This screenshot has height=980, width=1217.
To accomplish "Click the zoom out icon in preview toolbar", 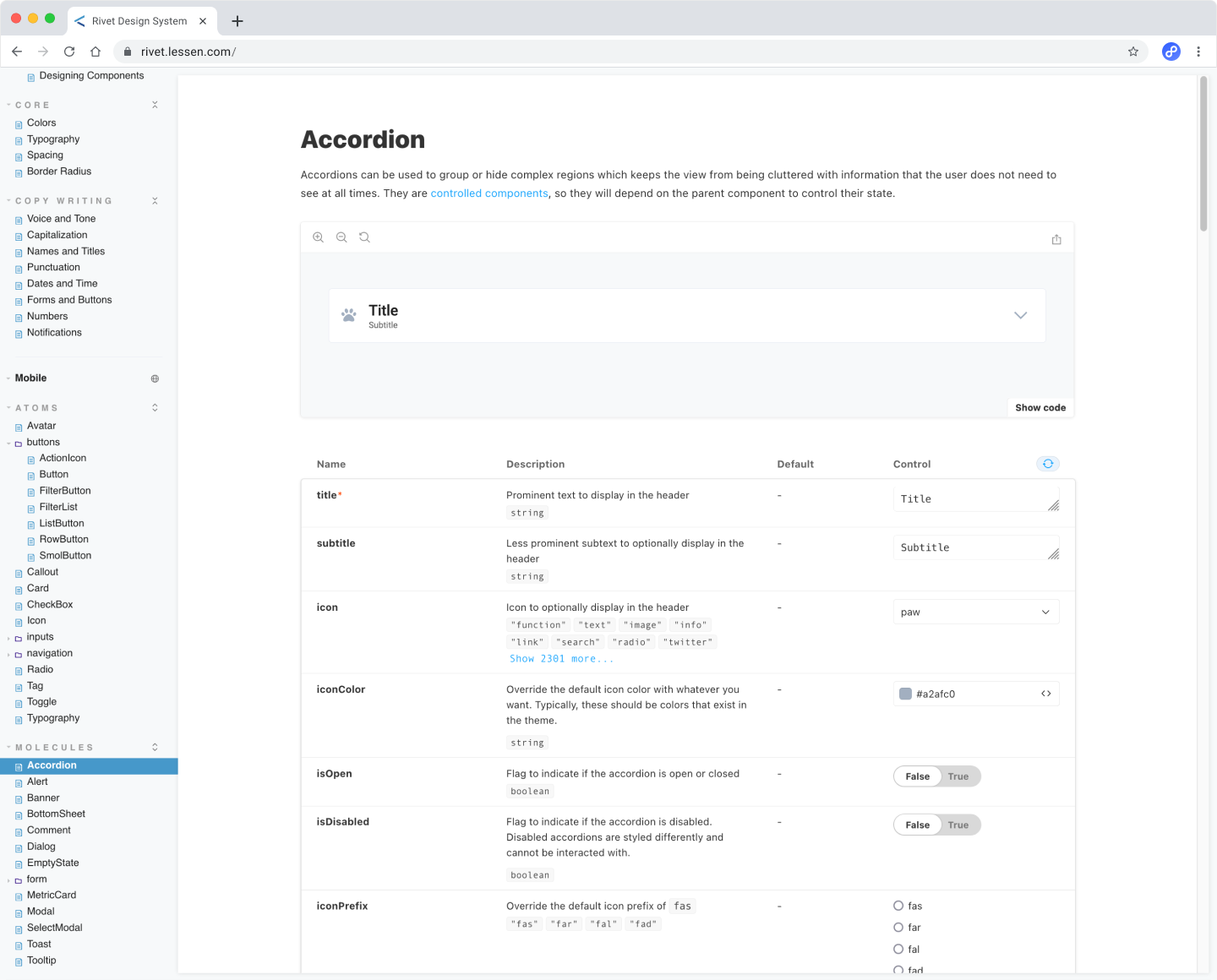I will [341, 237].
